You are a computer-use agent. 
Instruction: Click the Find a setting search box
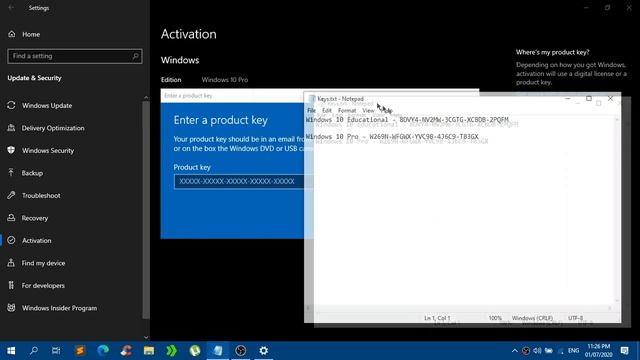point(75,56)
